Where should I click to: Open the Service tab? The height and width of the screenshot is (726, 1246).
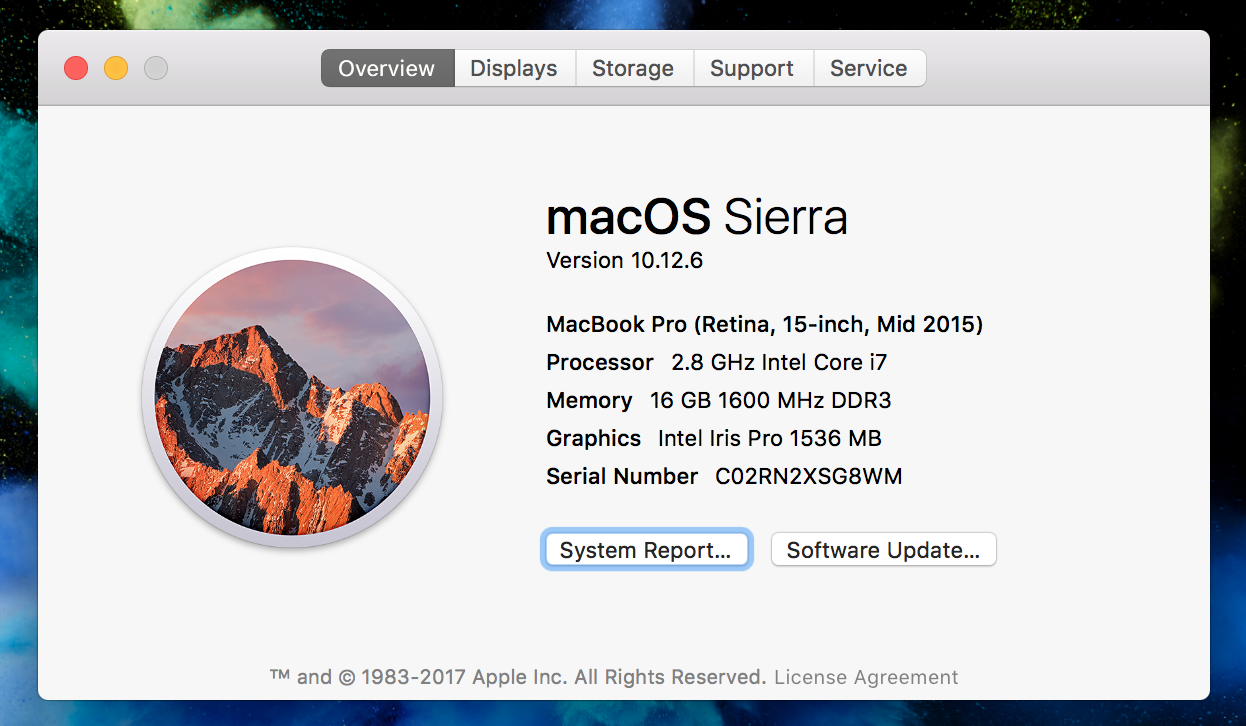[x=869, y=68]
